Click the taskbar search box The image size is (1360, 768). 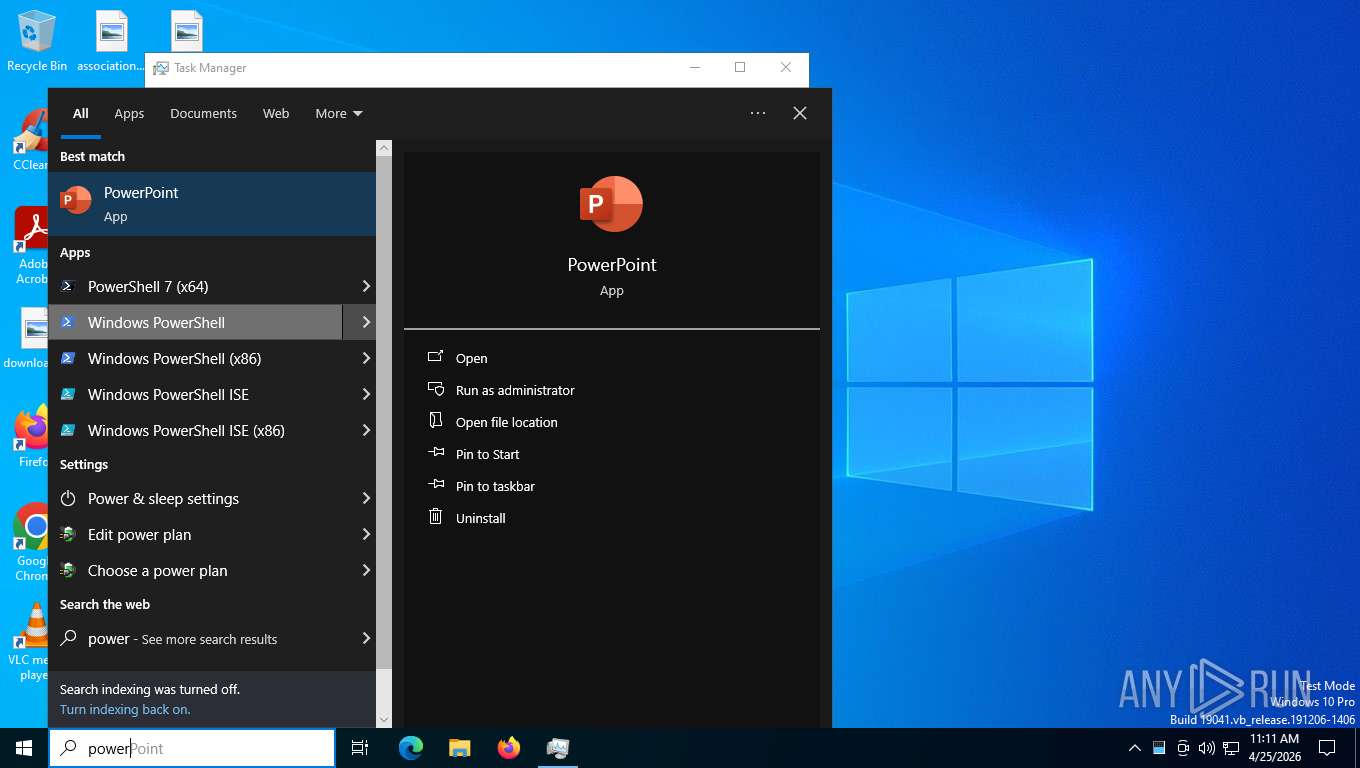click(192, 748)
